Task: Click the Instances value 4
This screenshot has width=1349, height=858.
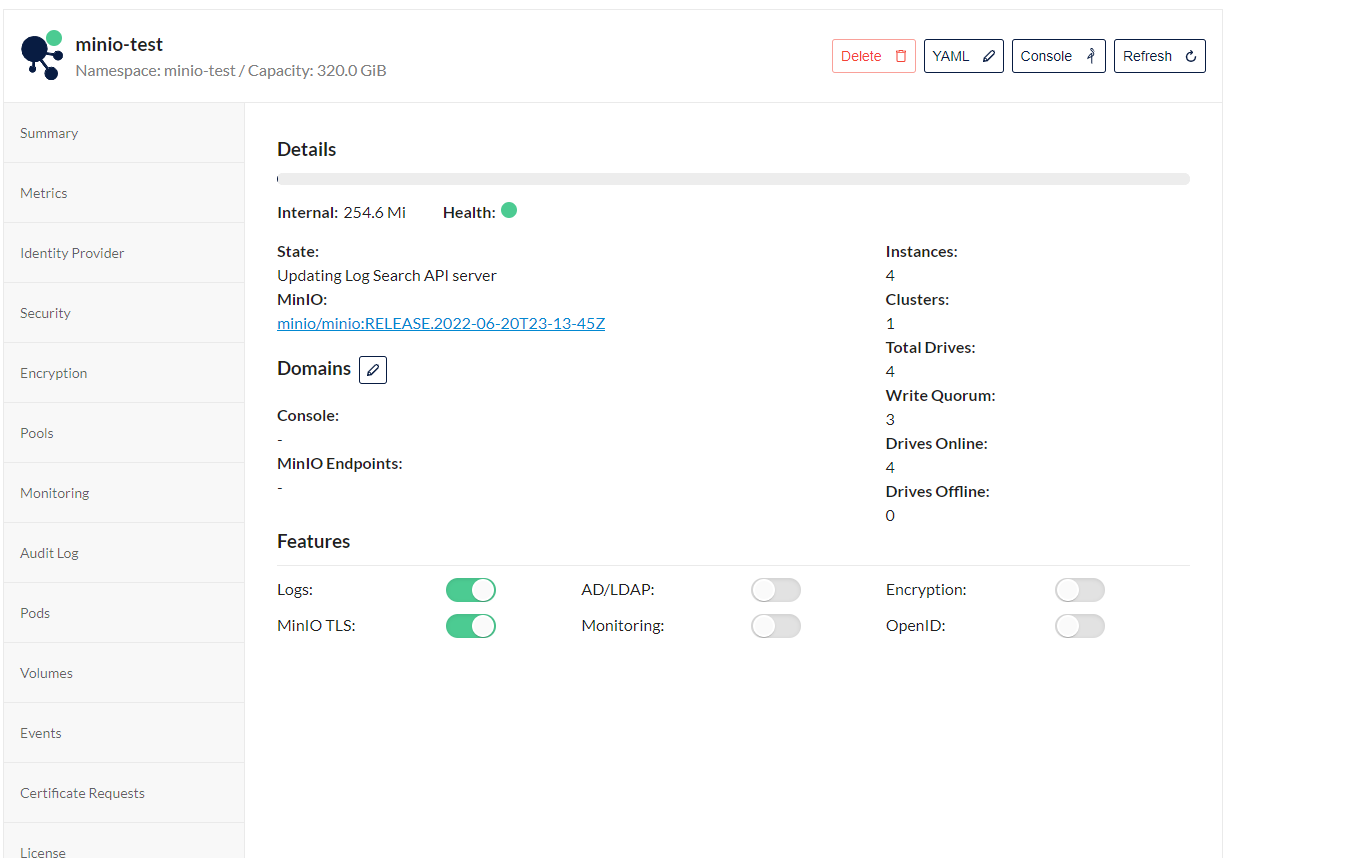Action: pos(890,275)
